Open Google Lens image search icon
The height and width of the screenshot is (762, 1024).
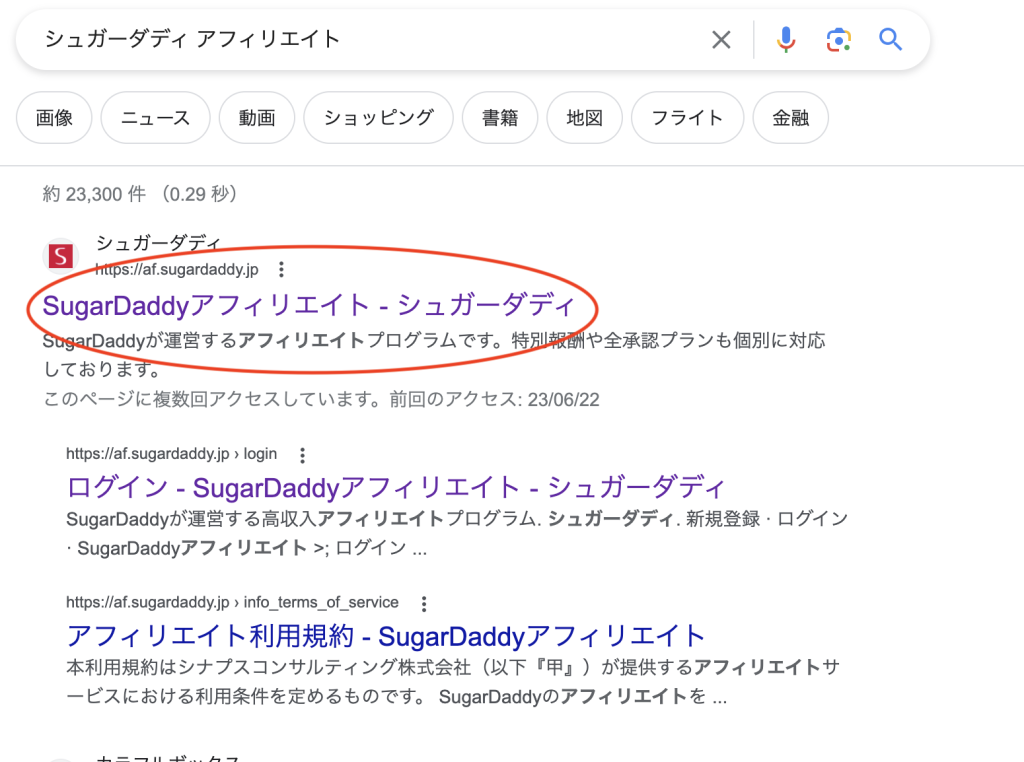(x=838, y=40)
